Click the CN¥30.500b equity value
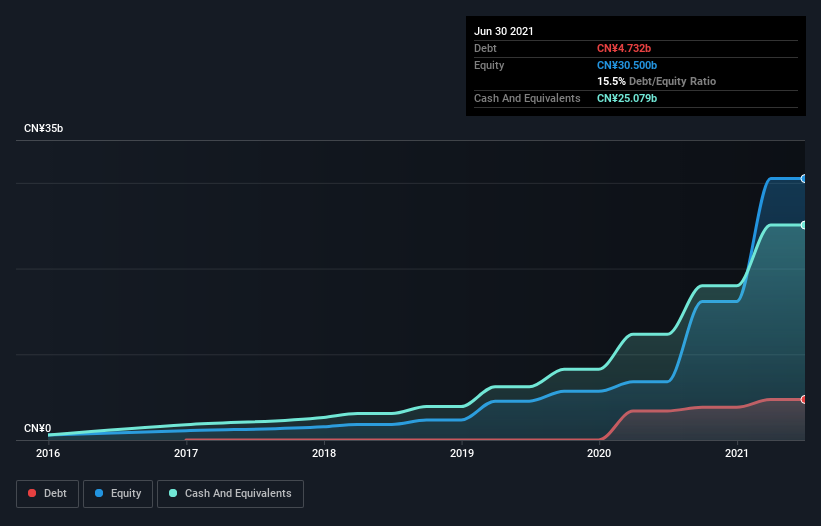The image size is (821, 526). click(627, 65)
